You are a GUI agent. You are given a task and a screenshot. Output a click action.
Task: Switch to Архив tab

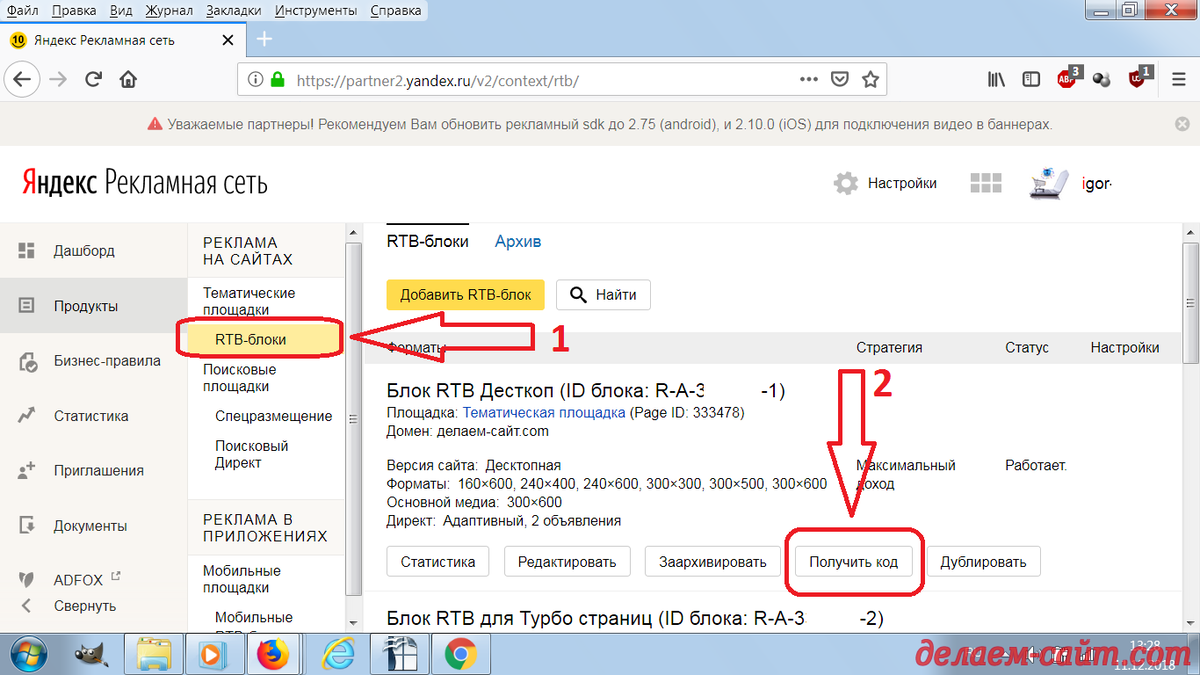click(518, 241)
